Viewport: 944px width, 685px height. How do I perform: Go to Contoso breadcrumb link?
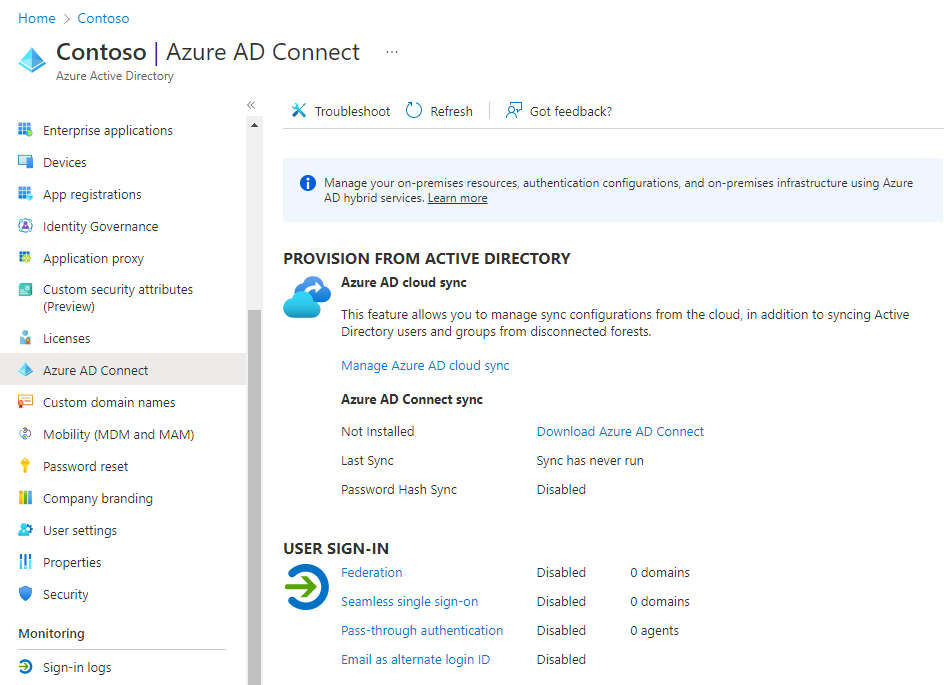pyautogui.click(x=103, y=18)
